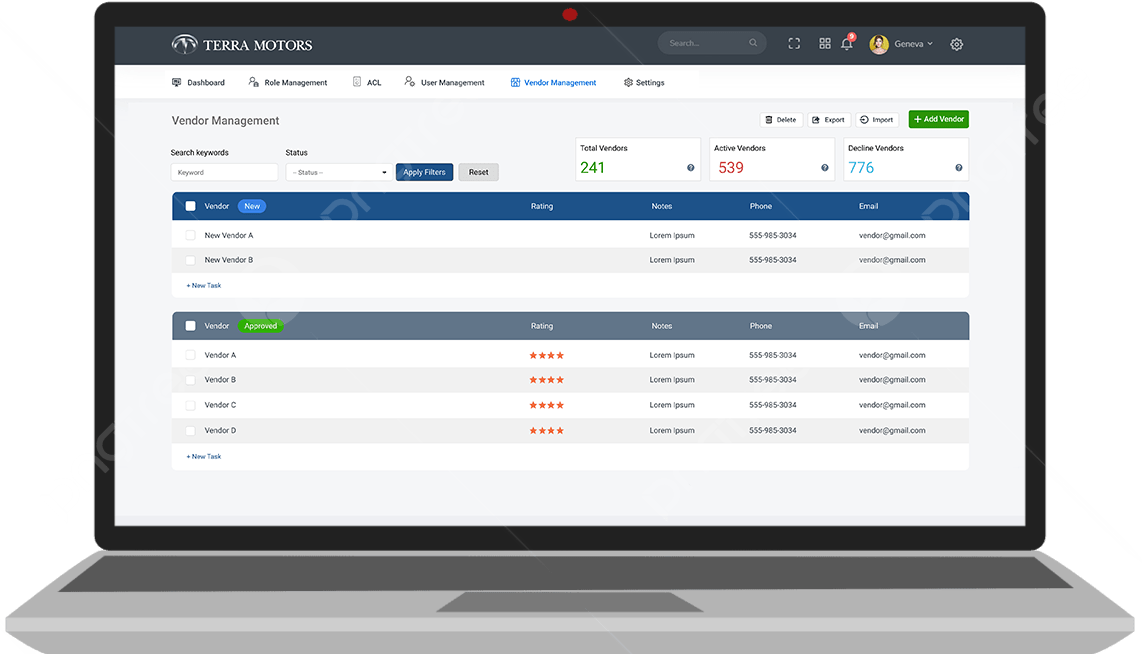This screenshot has width=1142, height=654.
Task: Tick the Vendor C checkbox
Action: click(191, 405)
